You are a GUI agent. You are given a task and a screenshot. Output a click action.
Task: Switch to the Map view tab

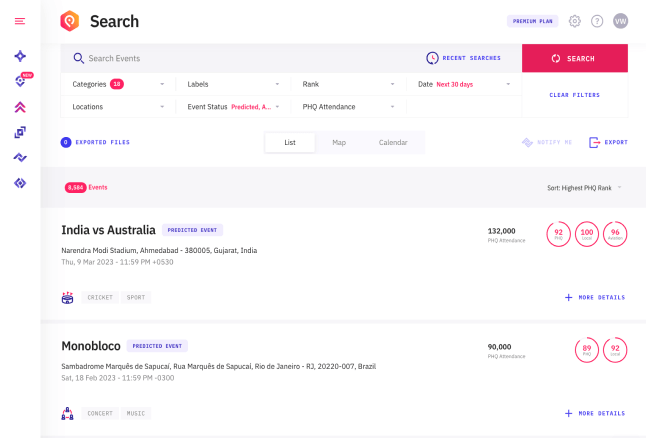point(339,143)
